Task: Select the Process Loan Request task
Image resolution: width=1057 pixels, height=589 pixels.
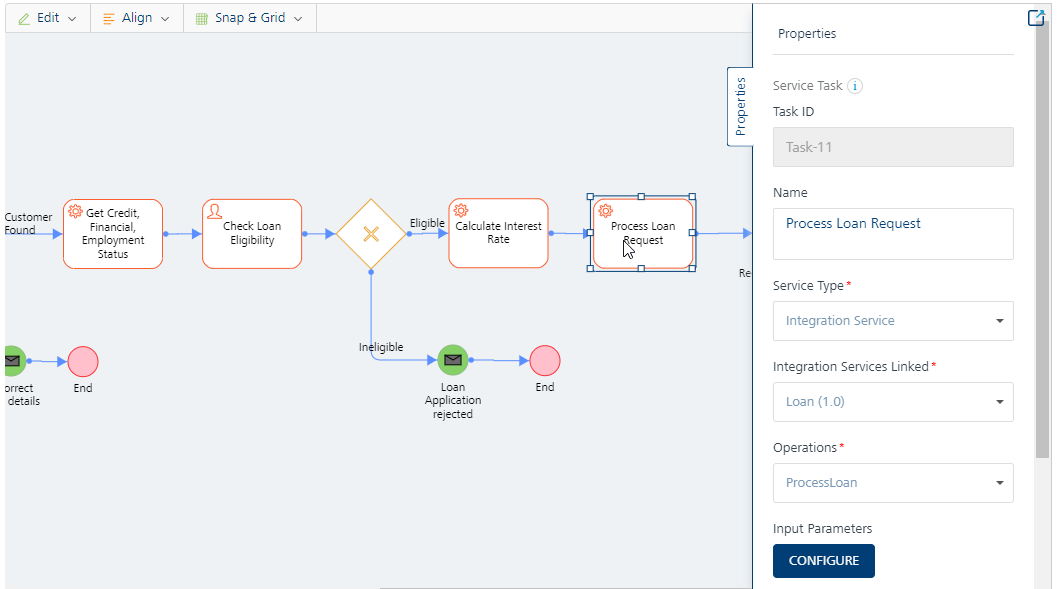Action: [x=643, y=233]
